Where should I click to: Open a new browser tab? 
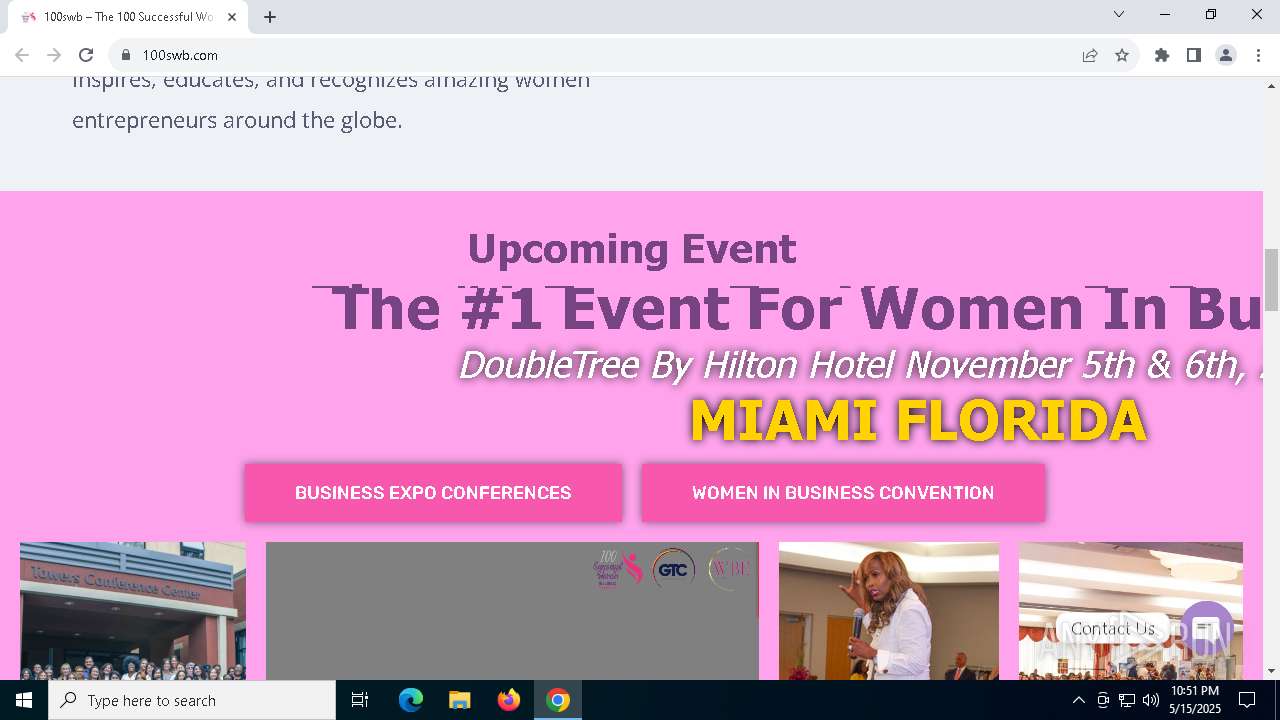coord(270,17)
